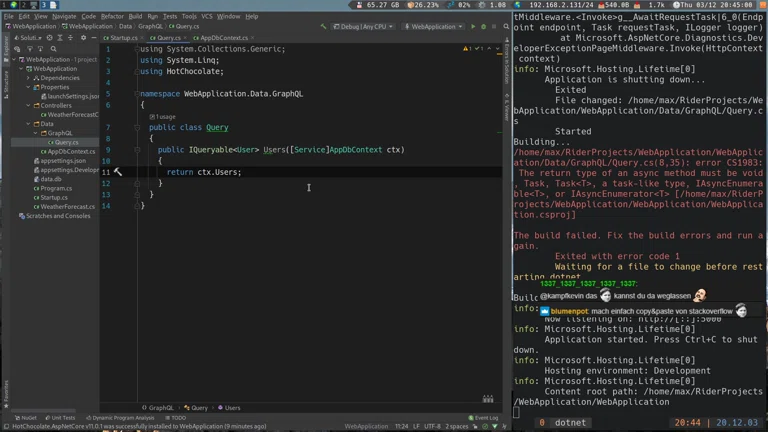Go to previous highlighted error arrow

tap(489, 48)
